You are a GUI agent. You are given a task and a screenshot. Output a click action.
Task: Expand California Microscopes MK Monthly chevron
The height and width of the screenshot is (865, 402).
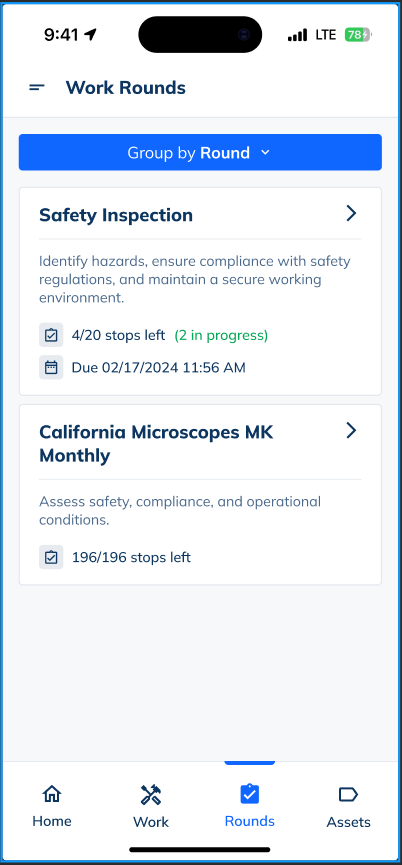point(351,430)
